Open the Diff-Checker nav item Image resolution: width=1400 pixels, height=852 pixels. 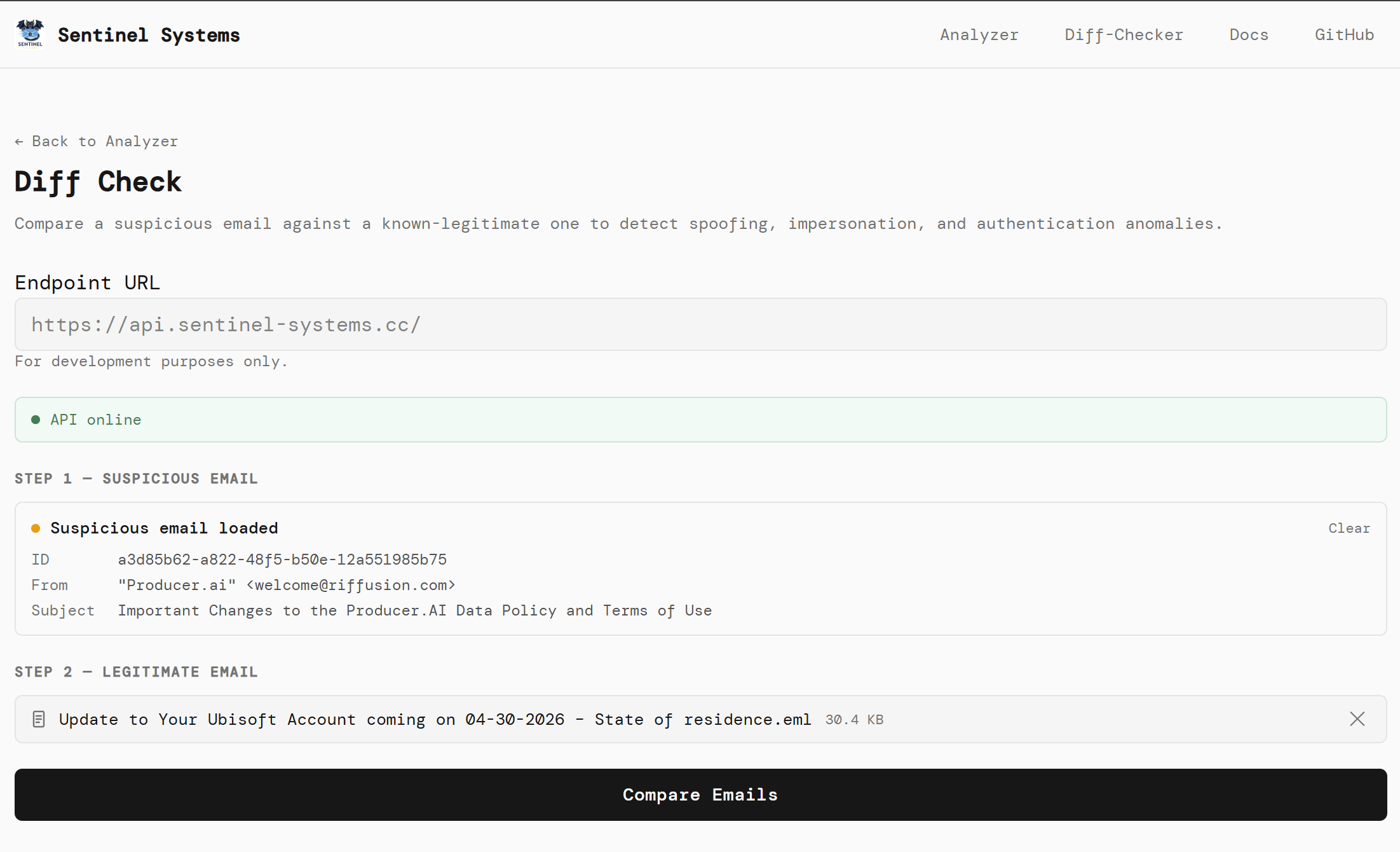point(1124,35)
